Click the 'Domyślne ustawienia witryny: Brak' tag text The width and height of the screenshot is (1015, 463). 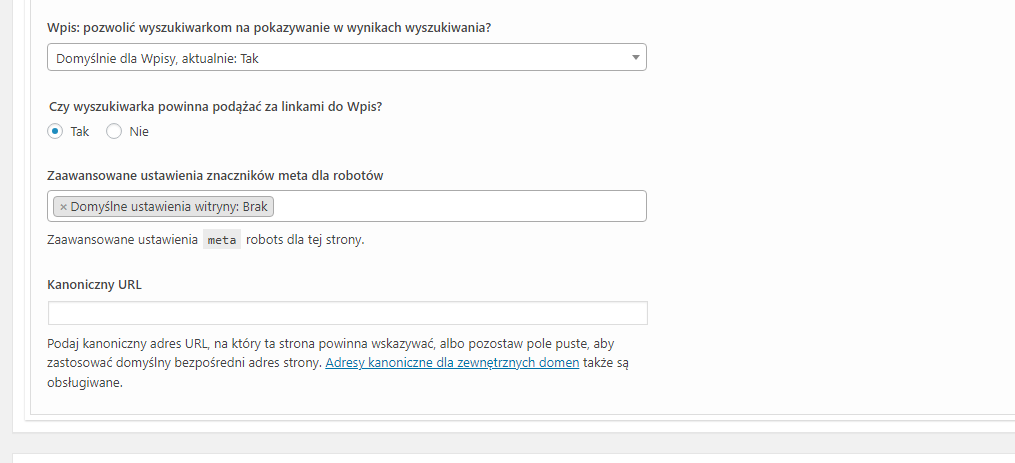pyautogui.click(x=170, y=207)
